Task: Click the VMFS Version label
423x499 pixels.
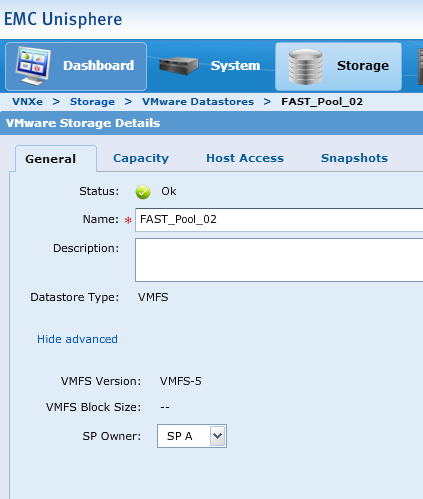Action: click(x=101, y=381)
